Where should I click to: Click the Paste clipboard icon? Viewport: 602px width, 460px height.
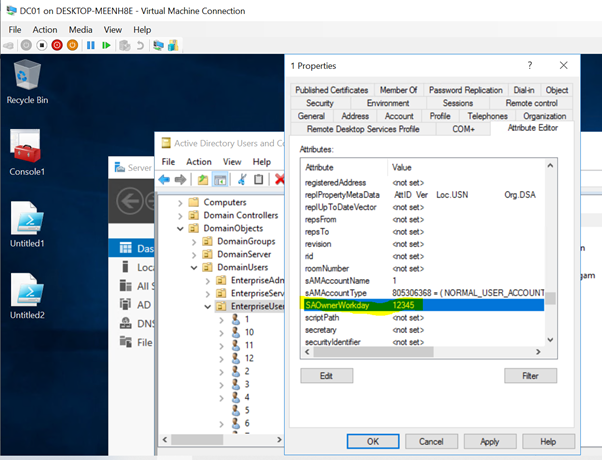(x=258, y=179)
